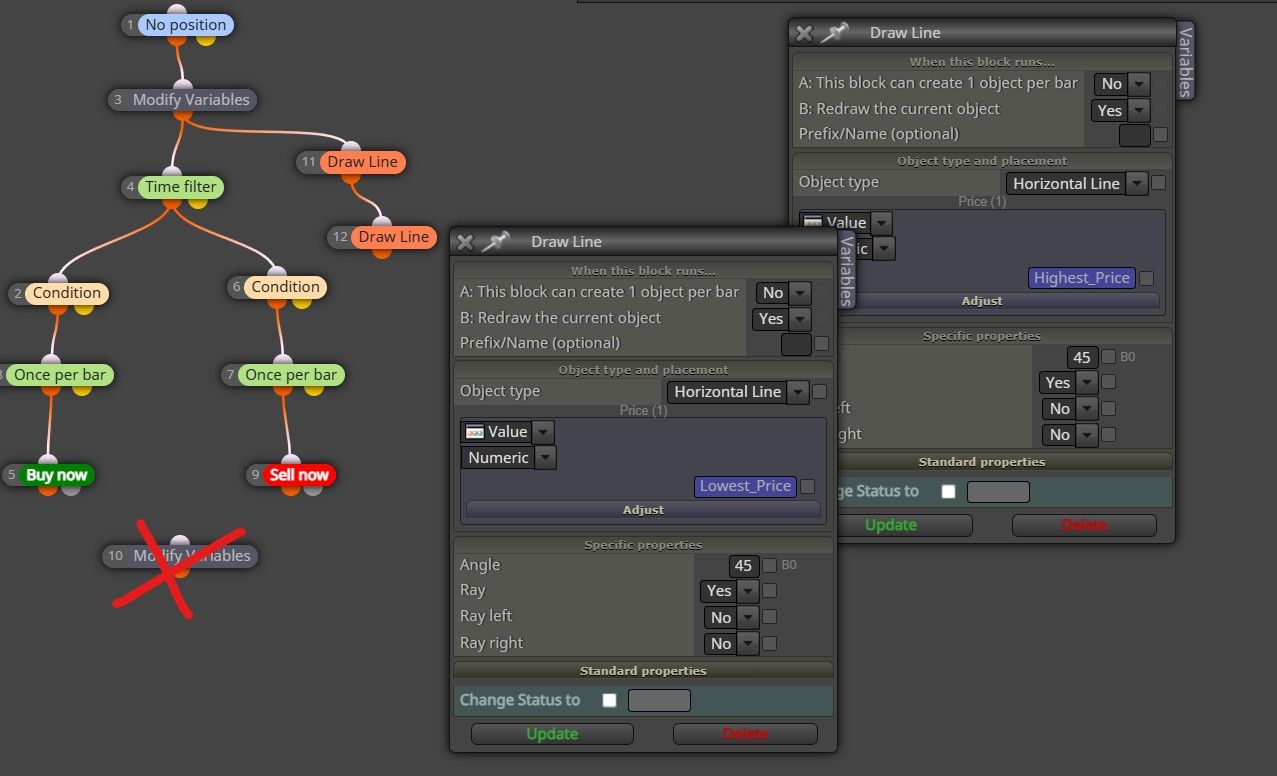Tick the Change Status to checkbox in front dialog
Viewport: 1277px width, 776px height.
click(x=609, y=700)
